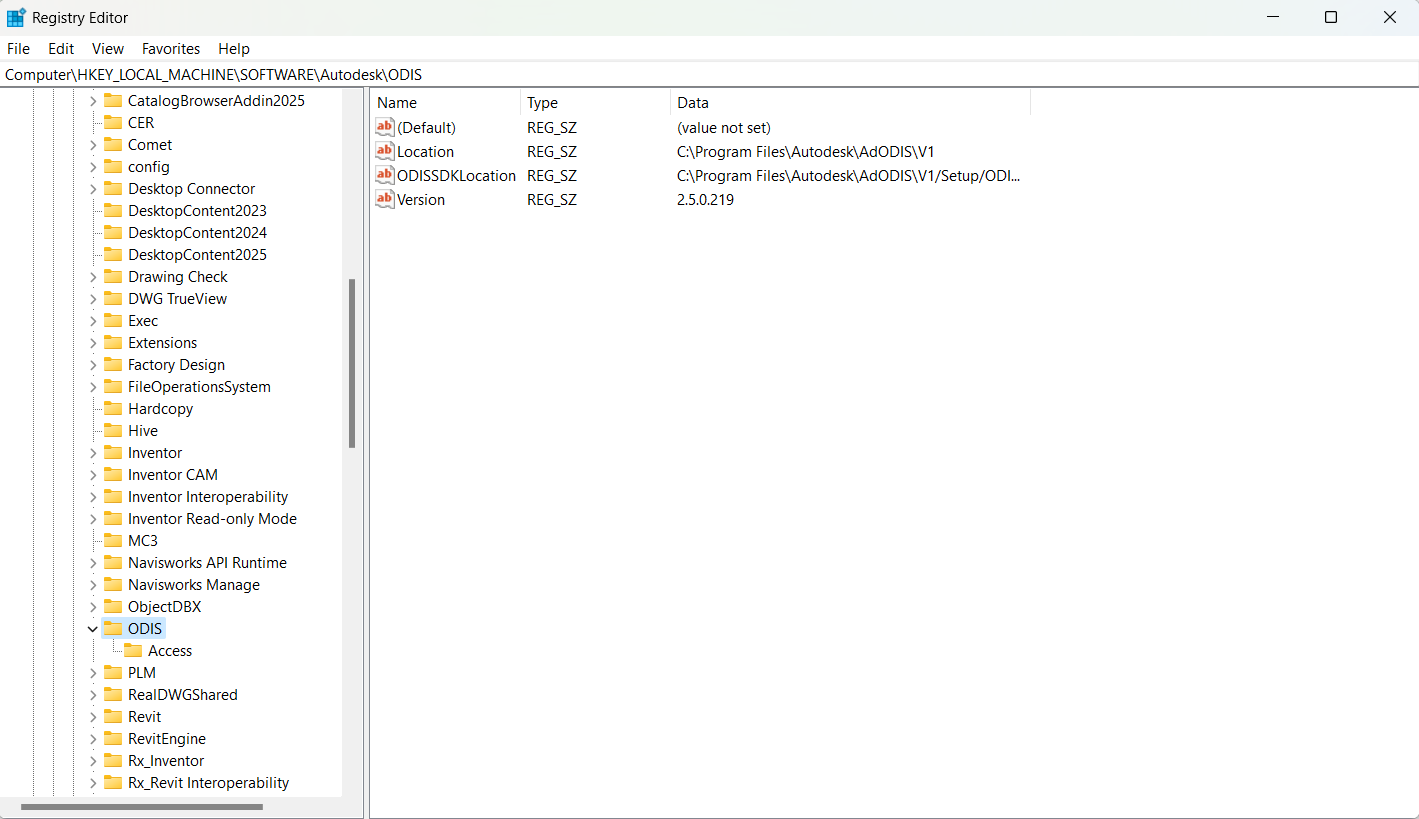1419x819 pixels.
Task: Open the Help menu
Action: click(234, 48)
